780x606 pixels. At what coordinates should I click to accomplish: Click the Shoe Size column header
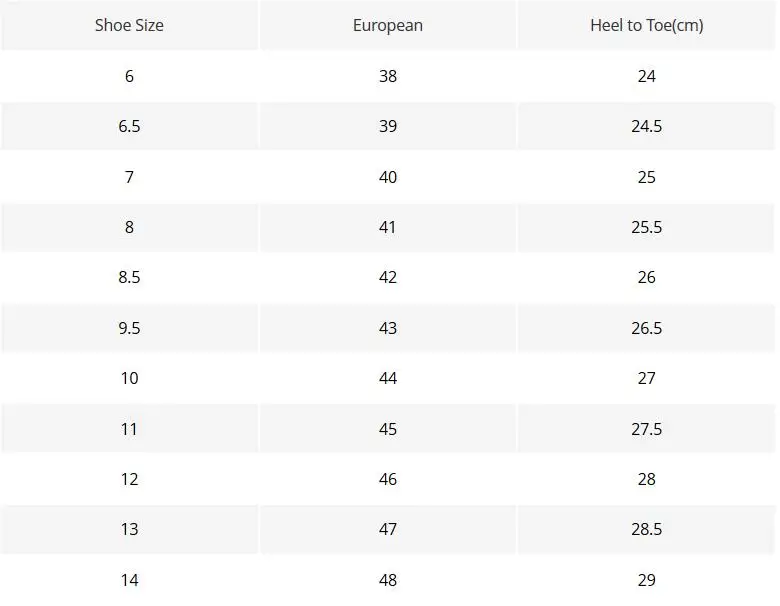(x=129, y=25)
